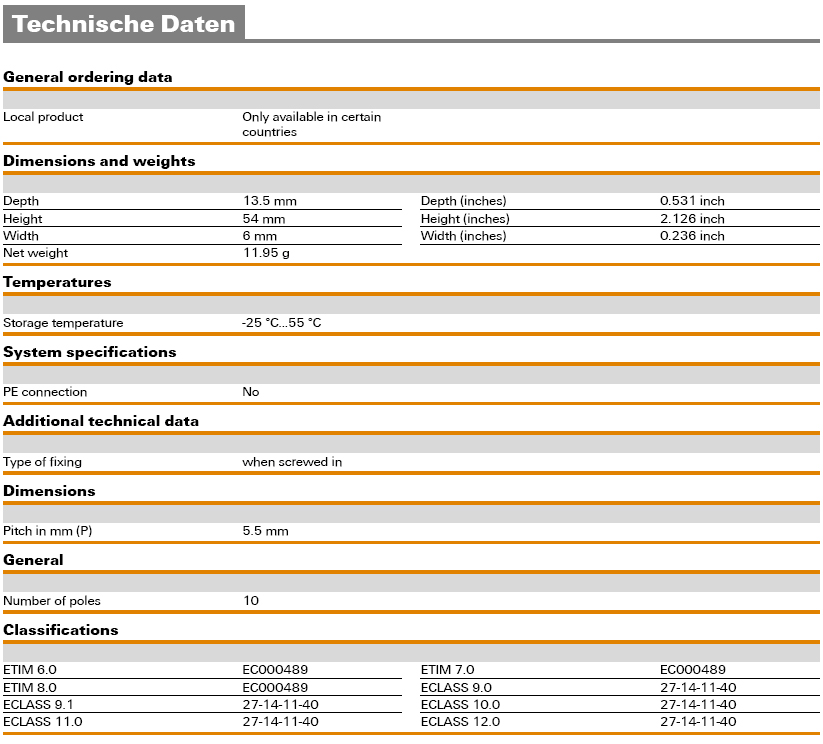Click the 11.95 g net weight value
823x744 pixels.
[x=265, y=254]
